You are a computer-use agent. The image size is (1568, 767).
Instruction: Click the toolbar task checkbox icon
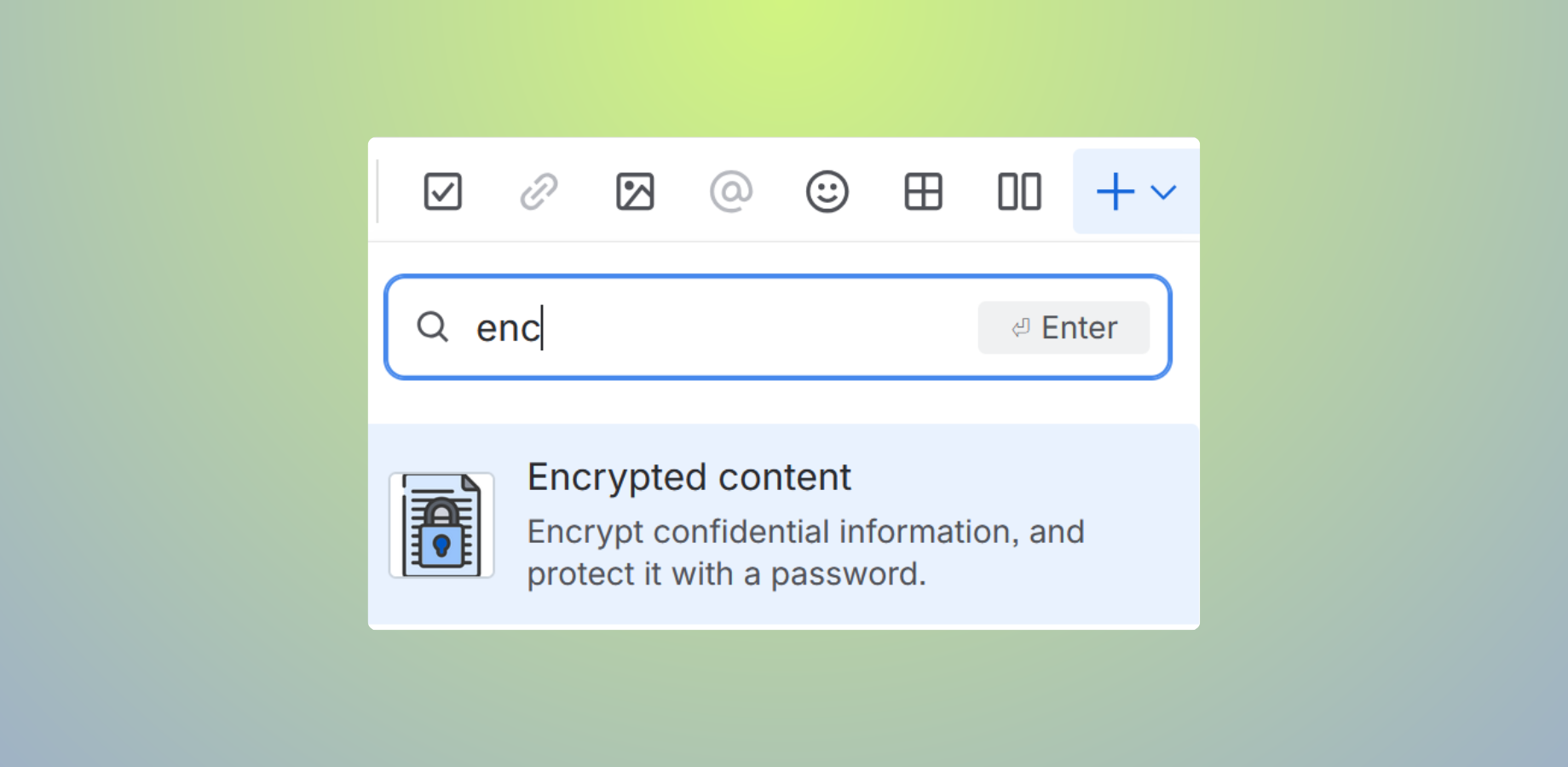click(x=441, y=192)
